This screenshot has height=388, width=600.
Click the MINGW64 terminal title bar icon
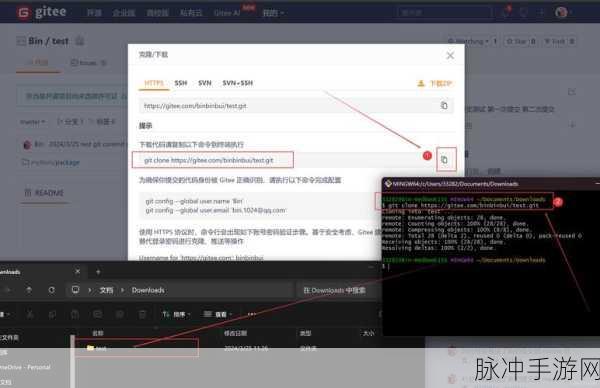pyautogui.click(x=388, y=184)
